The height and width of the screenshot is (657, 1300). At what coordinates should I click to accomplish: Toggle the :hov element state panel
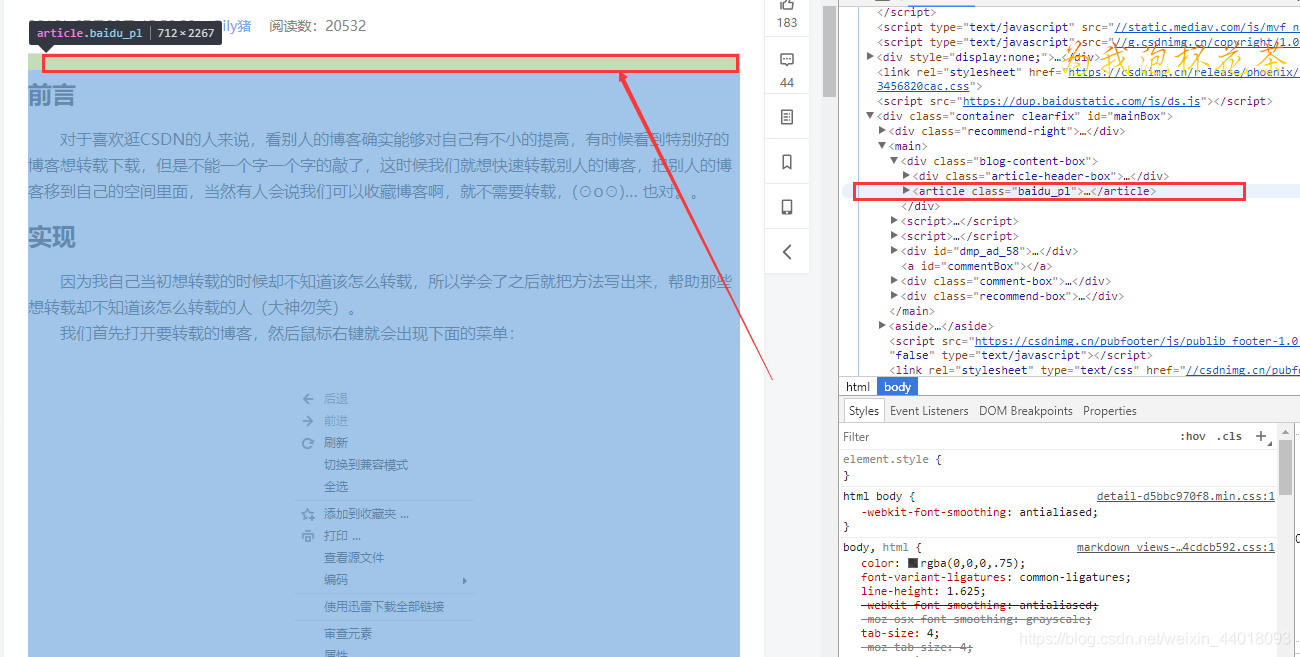pyautogui.click(x=1193, y=436)
